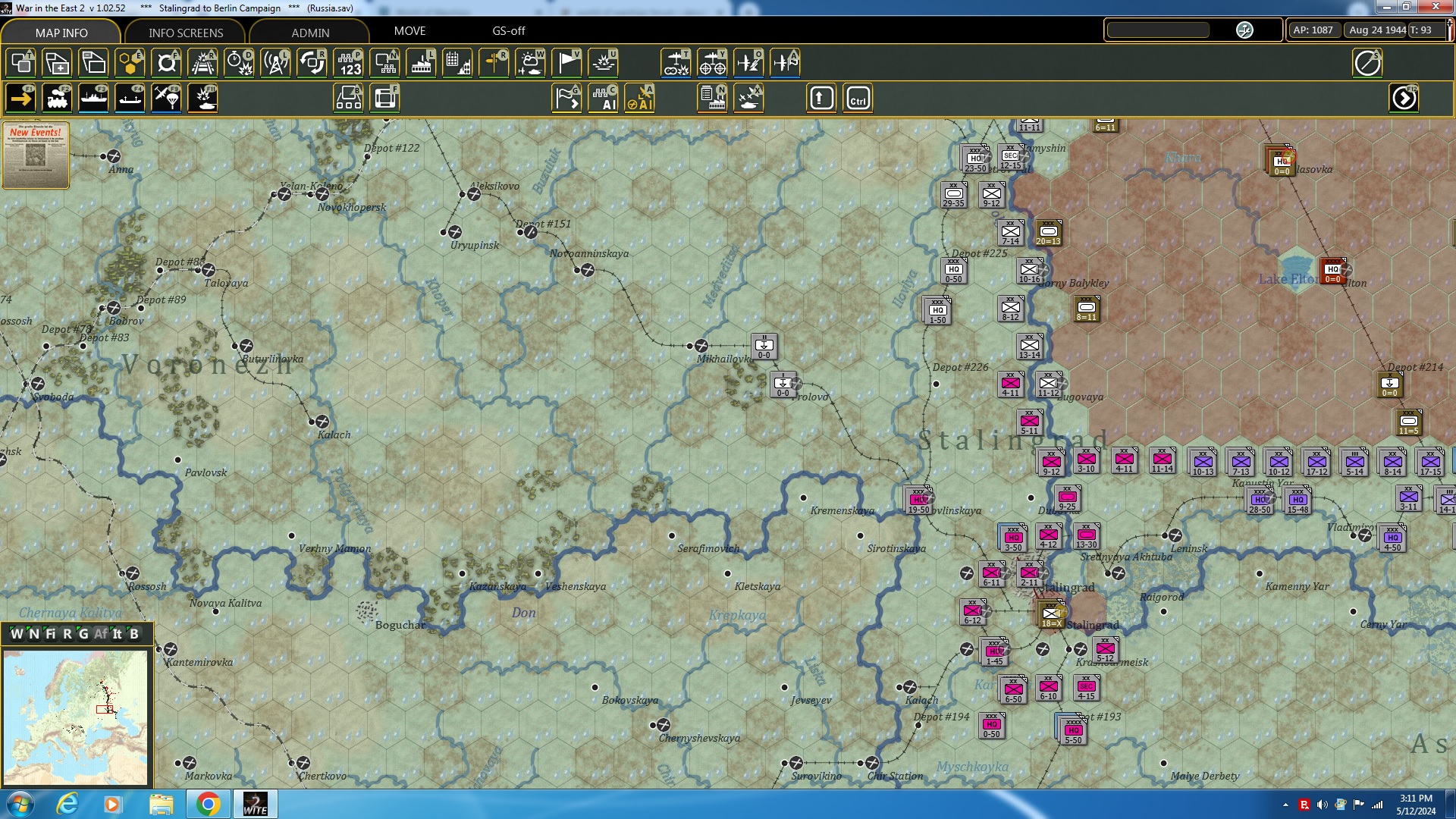Toggle R nation filter on minimap panel
Screen dimensions: 1456x819
point(67,633)
